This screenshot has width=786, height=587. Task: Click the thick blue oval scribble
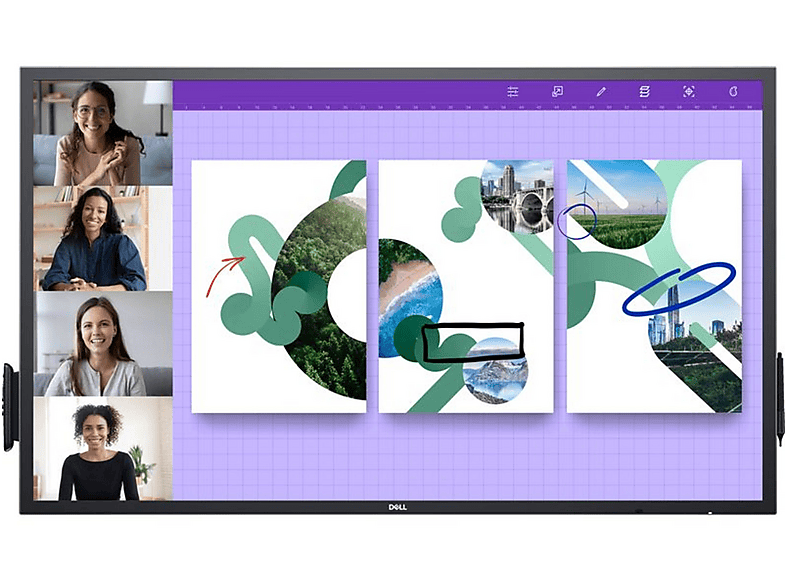[679, 289]
